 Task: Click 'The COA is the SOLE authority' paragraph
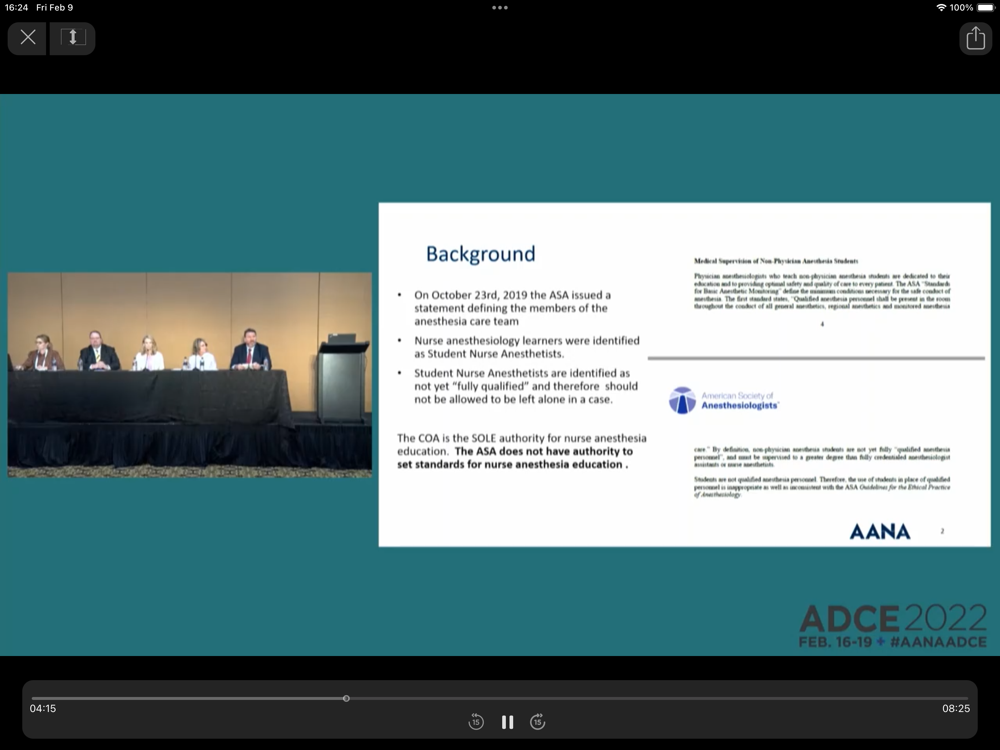(x=522, y=451)
